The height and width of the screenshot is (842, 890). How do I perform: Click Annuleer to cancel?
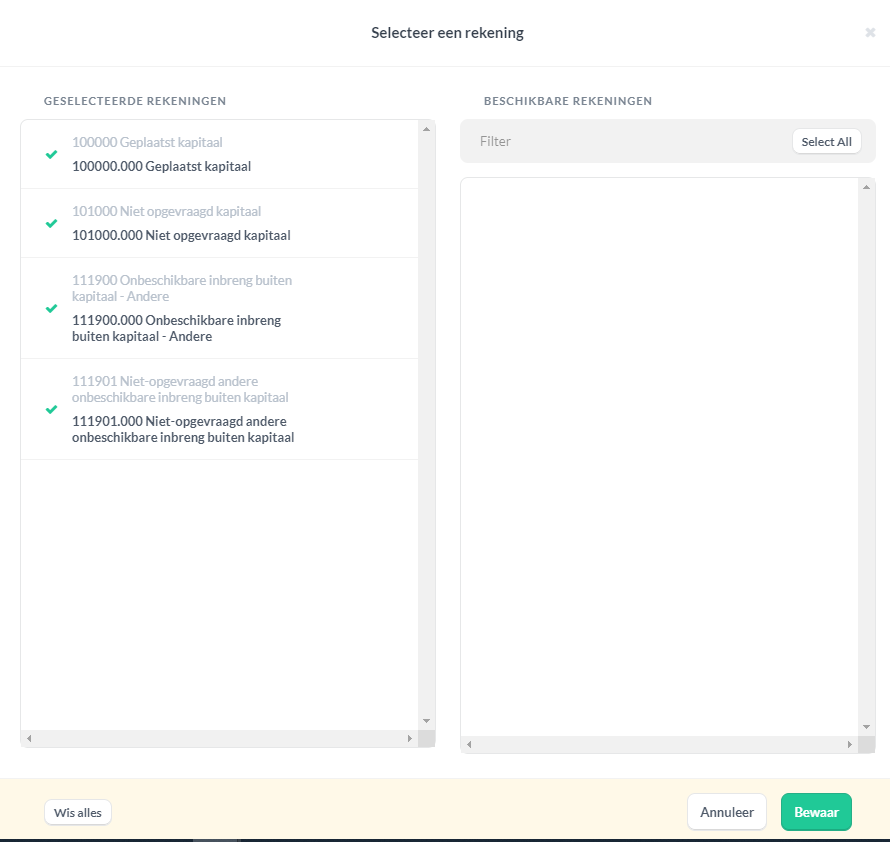[727, 812]
